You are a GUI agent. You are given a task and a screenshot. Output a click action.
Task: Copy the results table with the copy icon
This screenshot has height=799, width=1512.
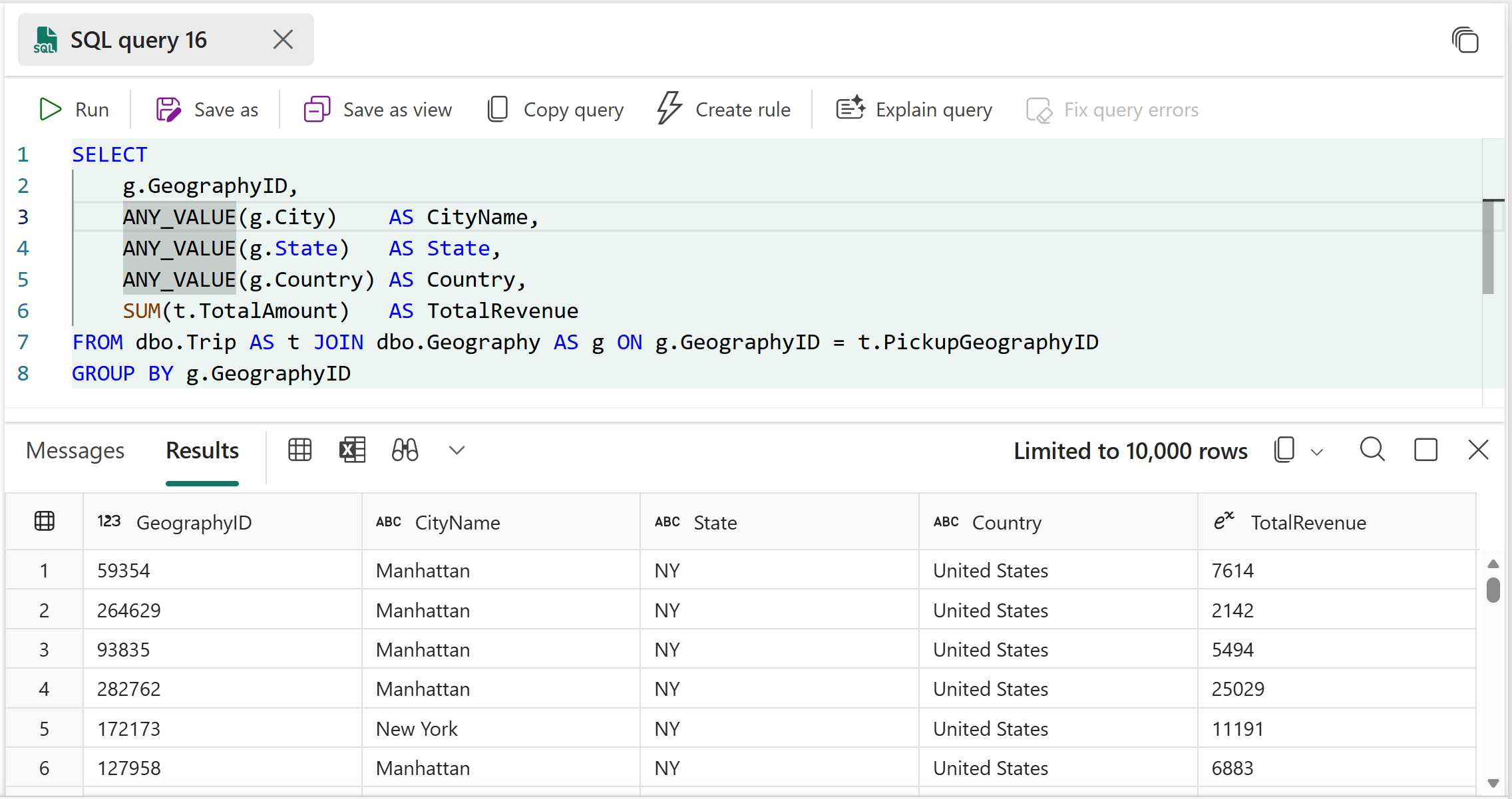coord(1283,450)
